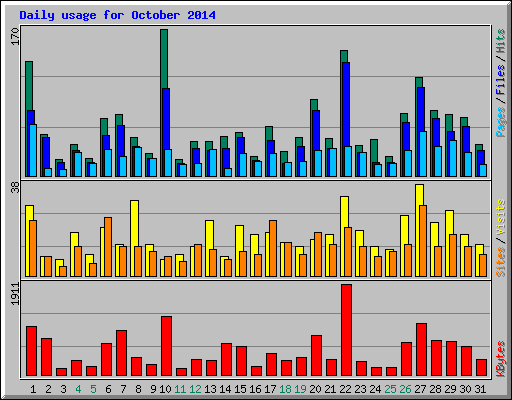Screen dimensions: 512x400
Task: Click the 'Pages' legend label
Action: [501, 122]
